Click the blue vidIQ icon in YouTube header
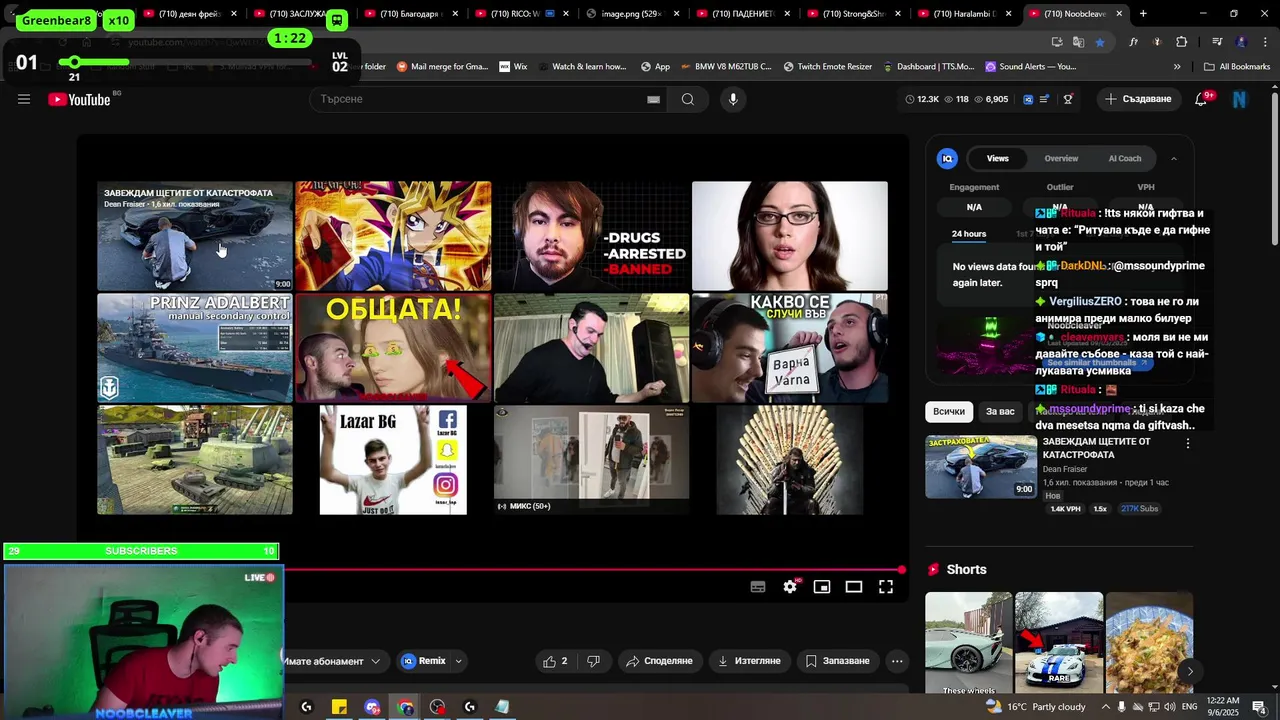This screenshot has height=720, width=1280. [x=1027, y=99]
